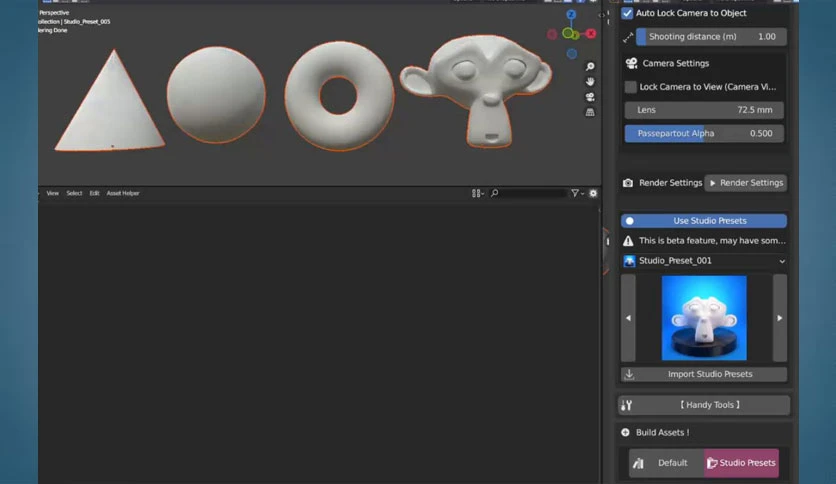The image size is (836, 484).
Task: Enable Auto Lock Camera to Object checkbox
Action: point(627,13)
